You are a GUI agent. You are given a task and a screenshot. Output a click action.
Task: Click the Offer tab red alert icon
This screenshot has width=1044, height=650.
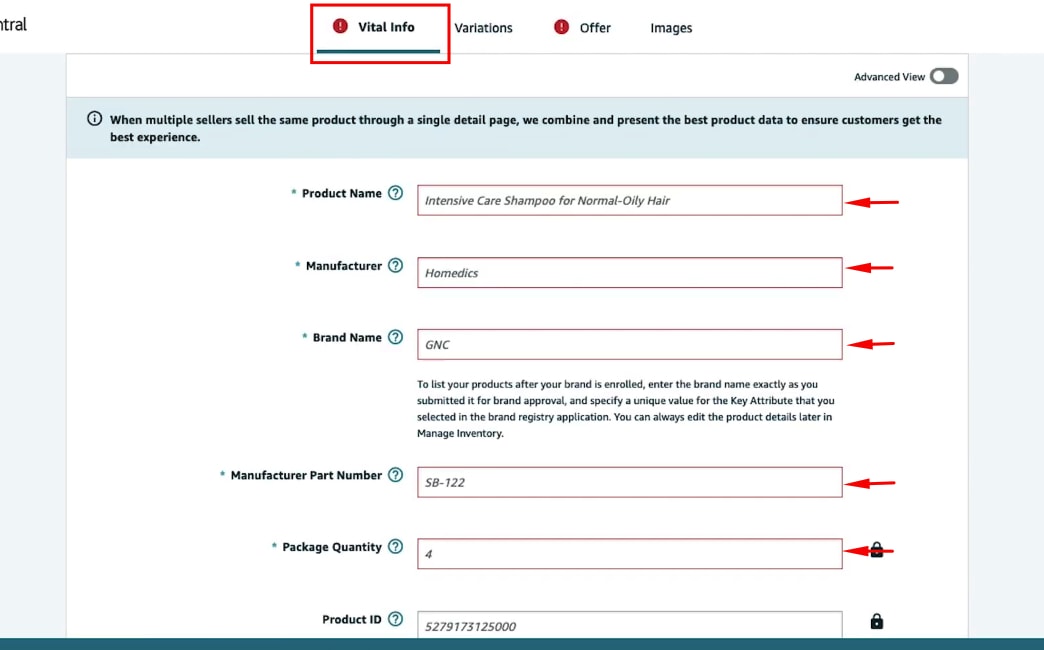click(x=561, y=27)
